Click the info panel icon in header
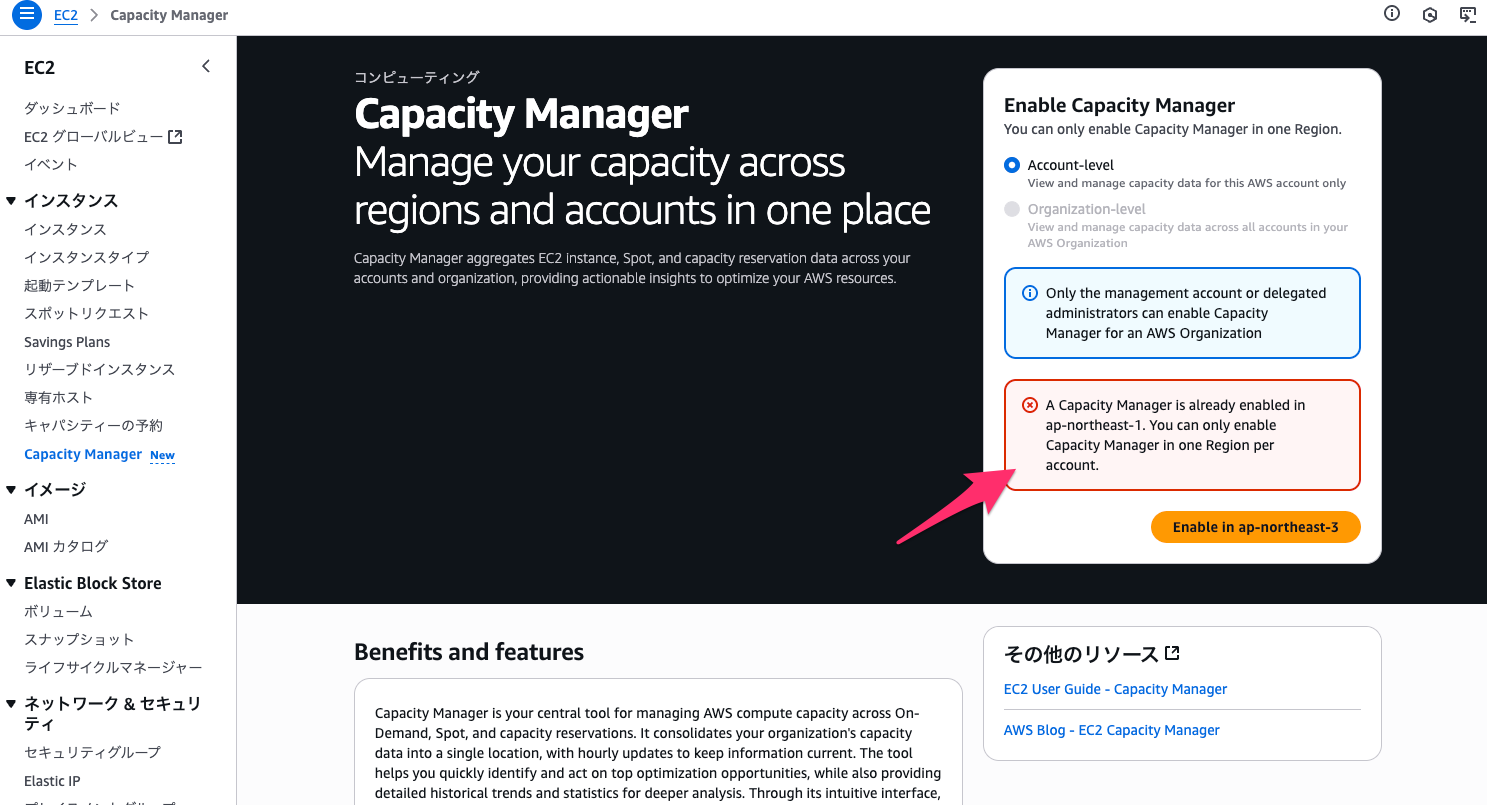 tap(1391, 14)
